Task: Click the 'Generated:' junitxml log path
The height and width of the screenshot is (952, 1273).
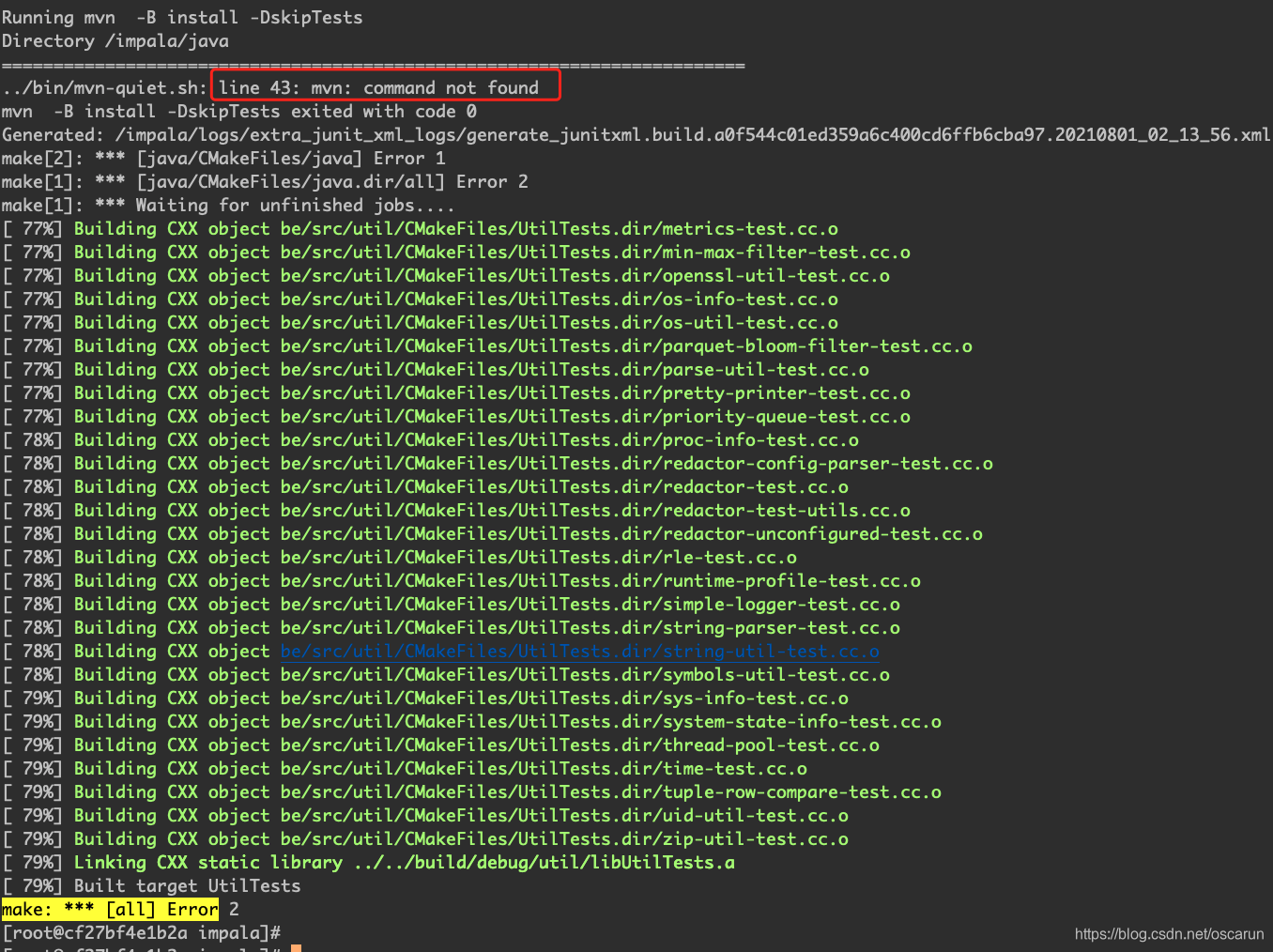Action: (x=636, y=135)
